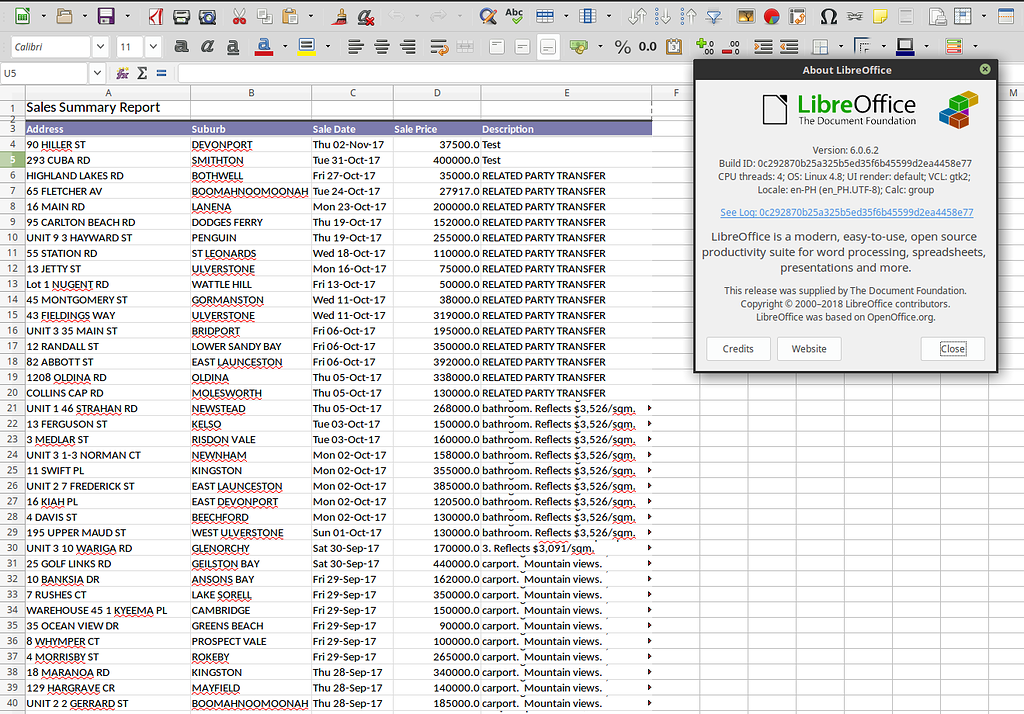Cut selection with scissors icon
This screenshot has height=714, width=1024.
pyautogui.click(x=239, y=16)
